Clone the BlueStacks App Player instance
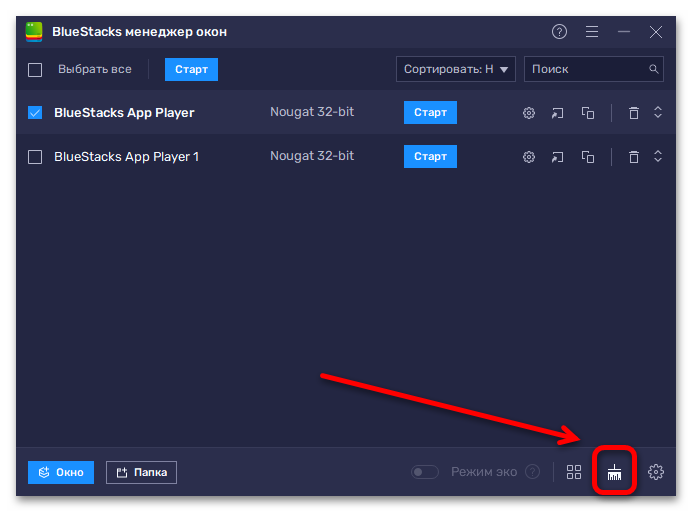 coord(587,113)
